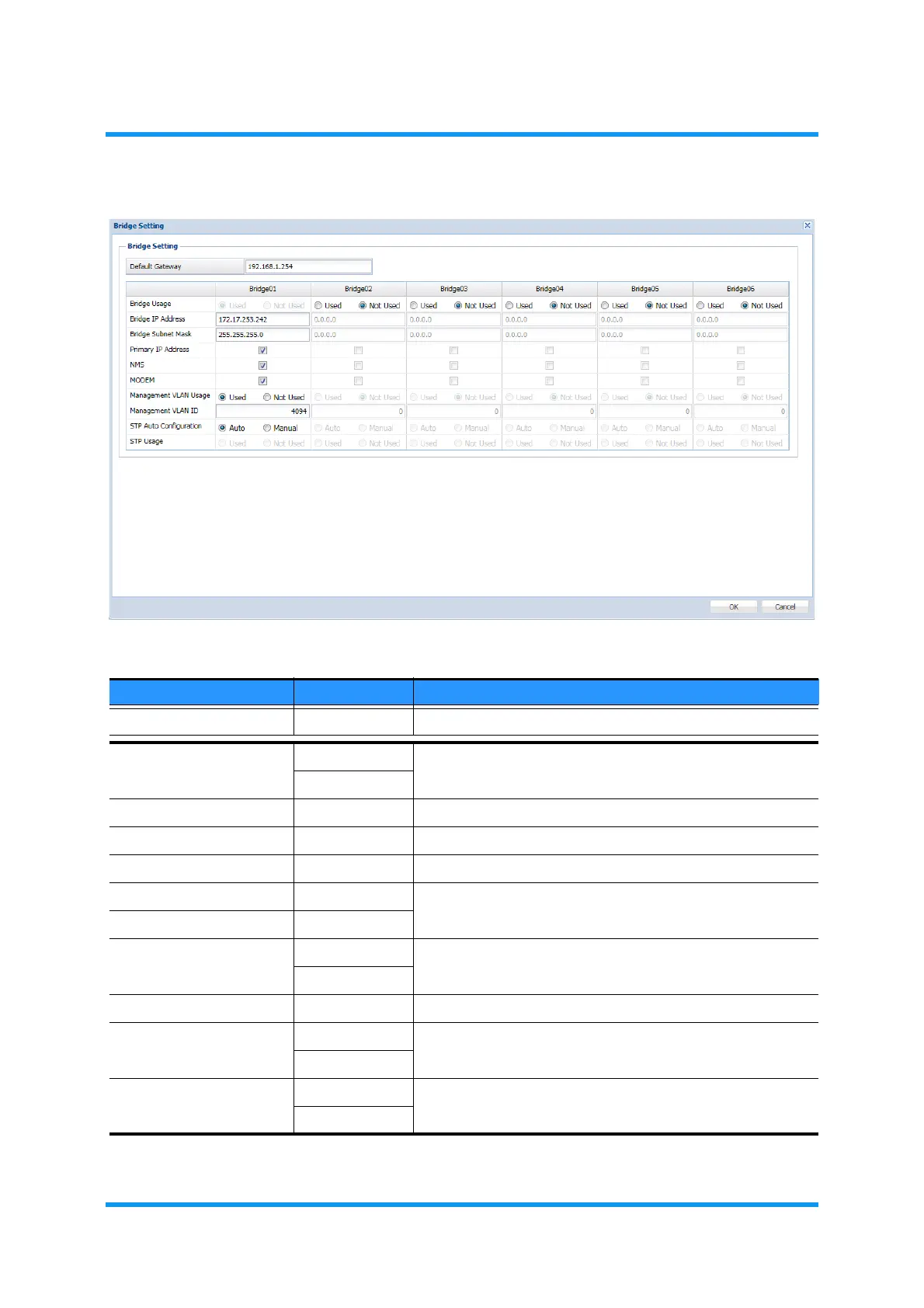The height and width of the screenshot is (1308, 924).
Task: Set Bridge06 Bridge Usage to Not Used
Action: pos(745,305)
